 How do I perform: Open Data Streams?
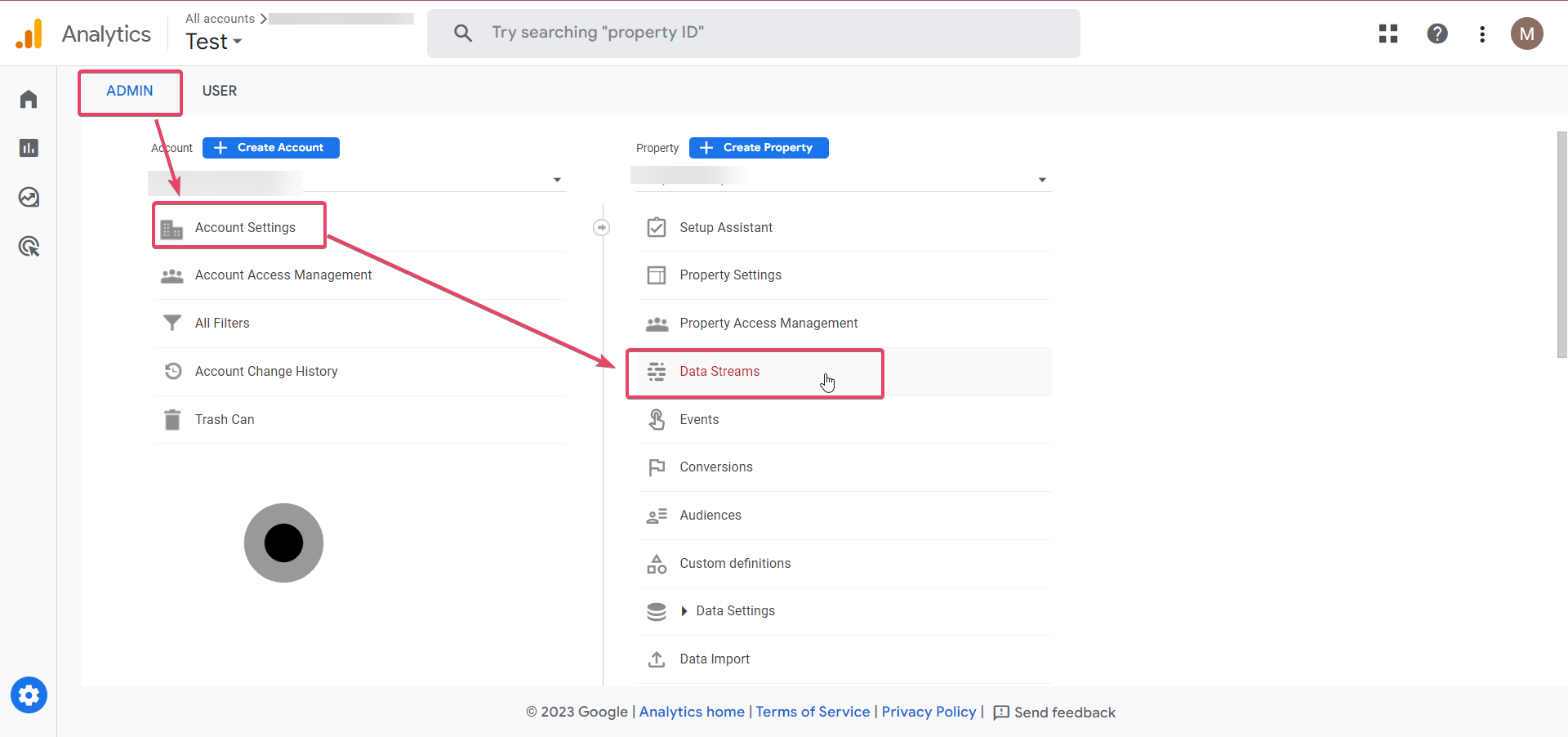844,371
